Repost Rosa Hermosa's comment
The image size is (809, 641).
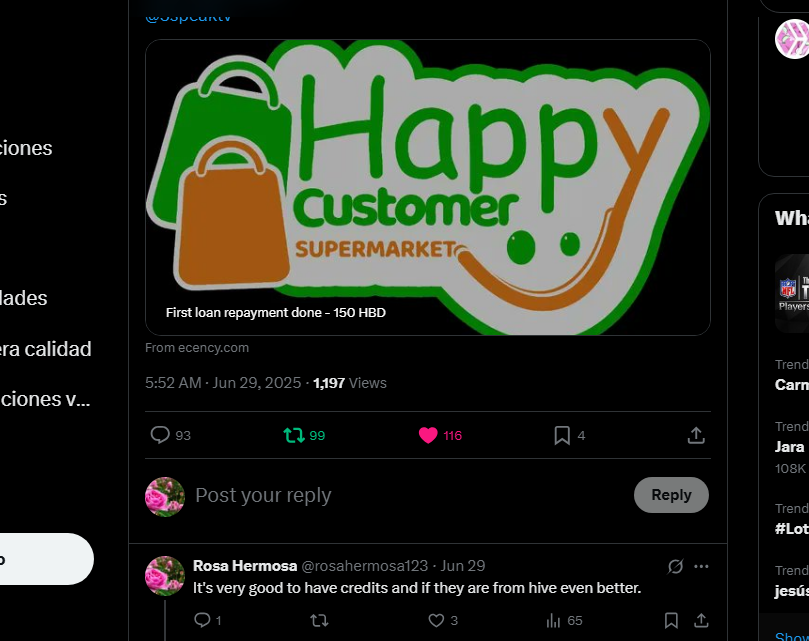click(319, 620)
